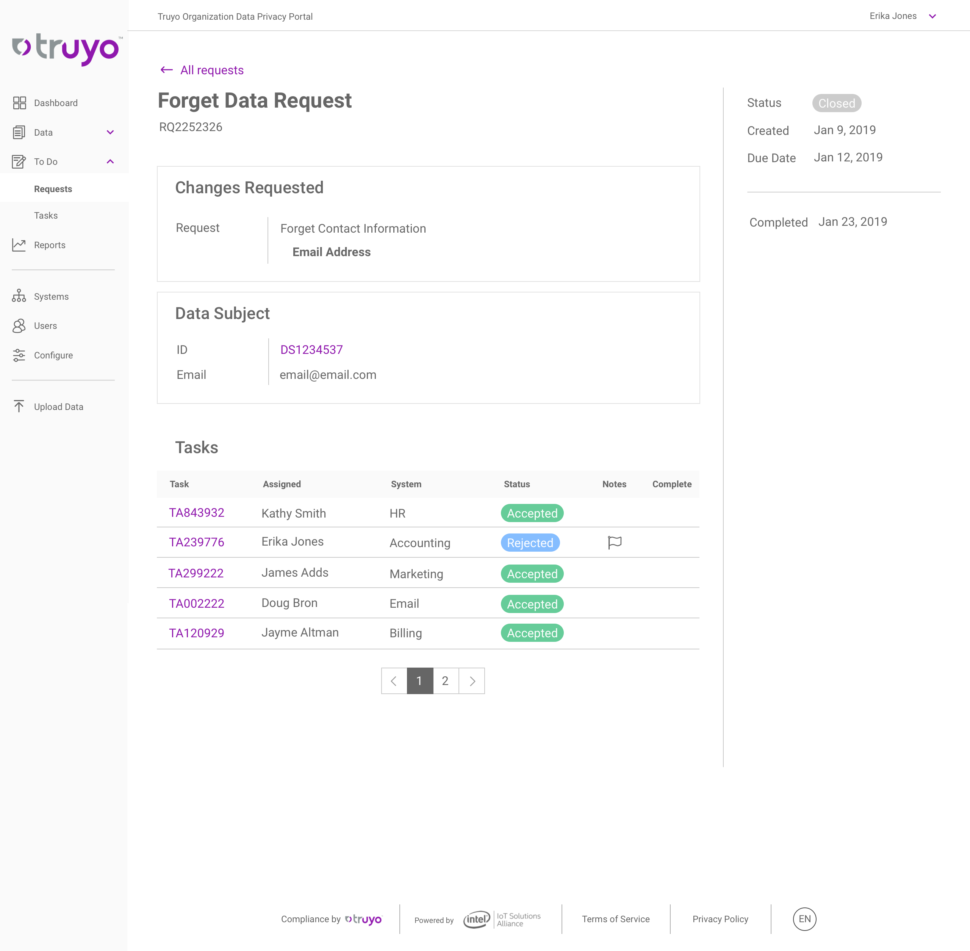
Task: Click the Users people icon
Action: coord(19,326)
